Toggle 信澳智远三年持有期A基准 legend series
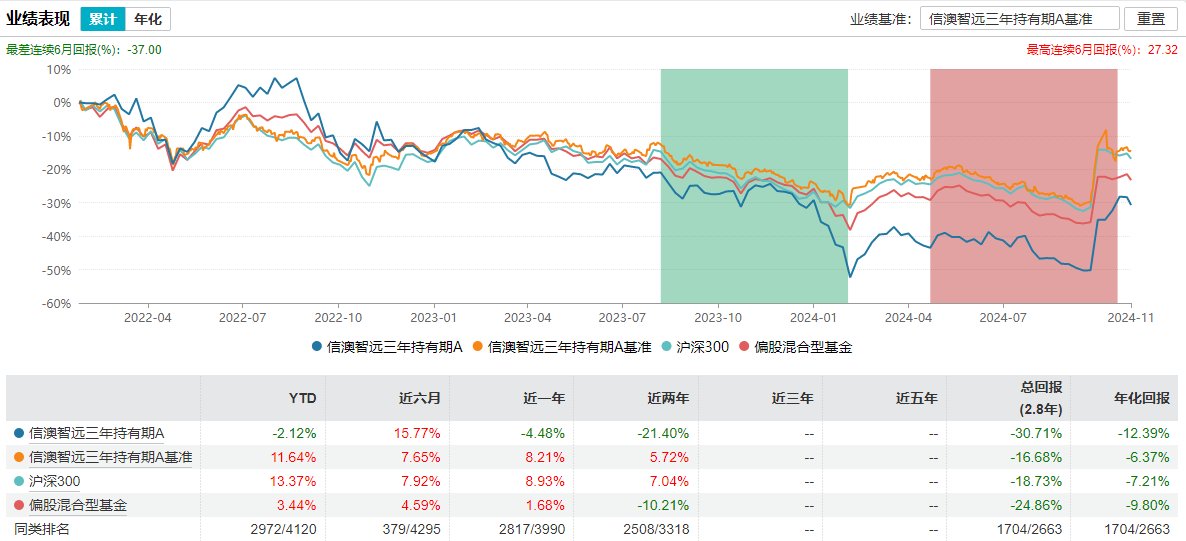 [x=562, y=347]
